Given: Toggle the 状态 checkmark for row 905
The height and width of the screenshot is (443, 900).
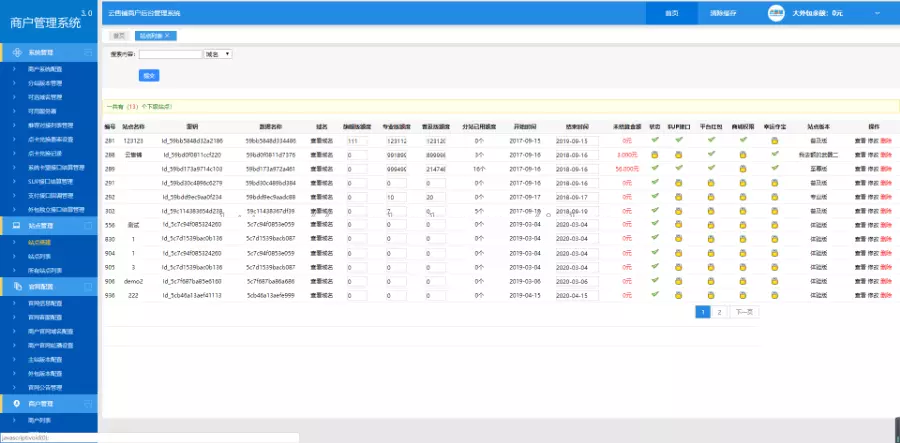Looking at the screenshot, I should point(655,266).
